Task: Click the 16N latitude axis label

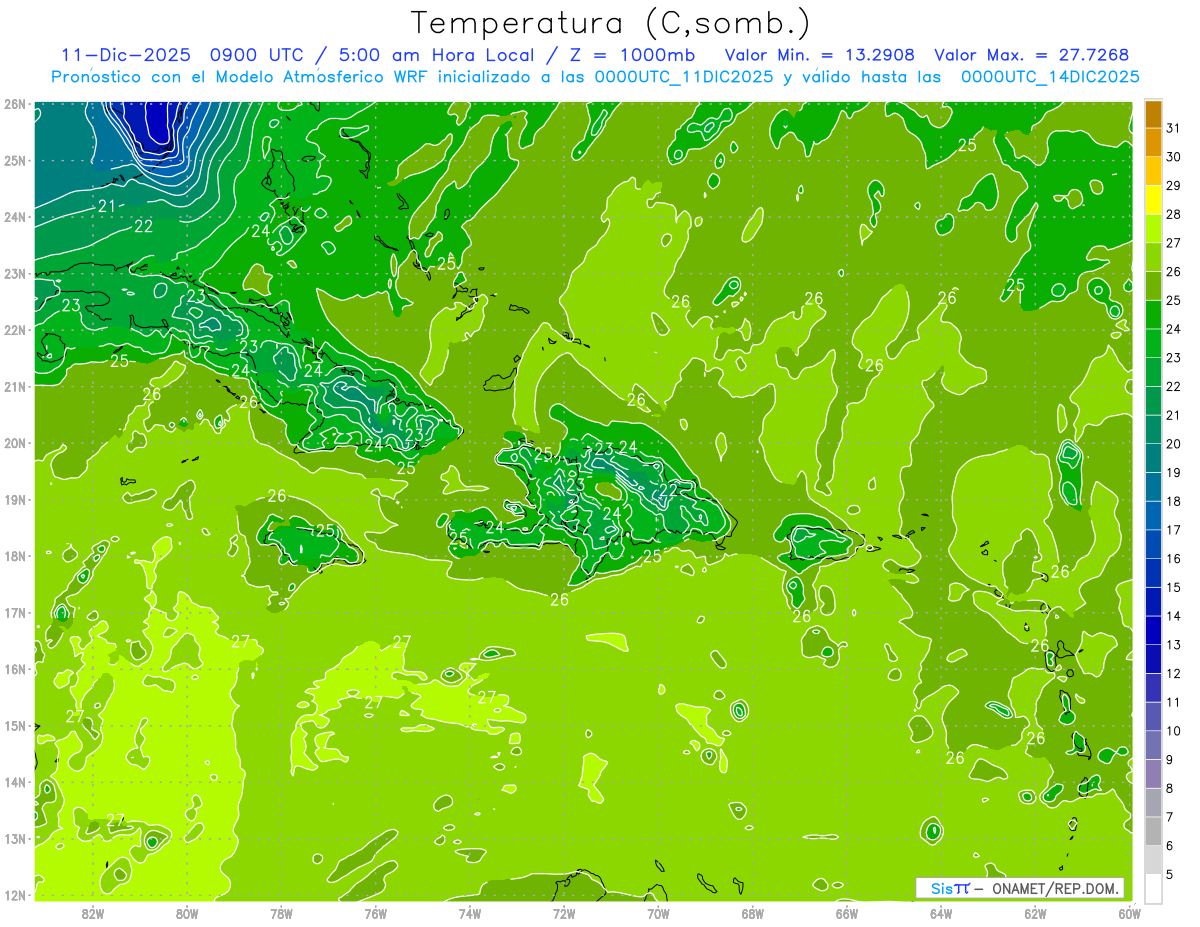Action: tap(15, 669)
